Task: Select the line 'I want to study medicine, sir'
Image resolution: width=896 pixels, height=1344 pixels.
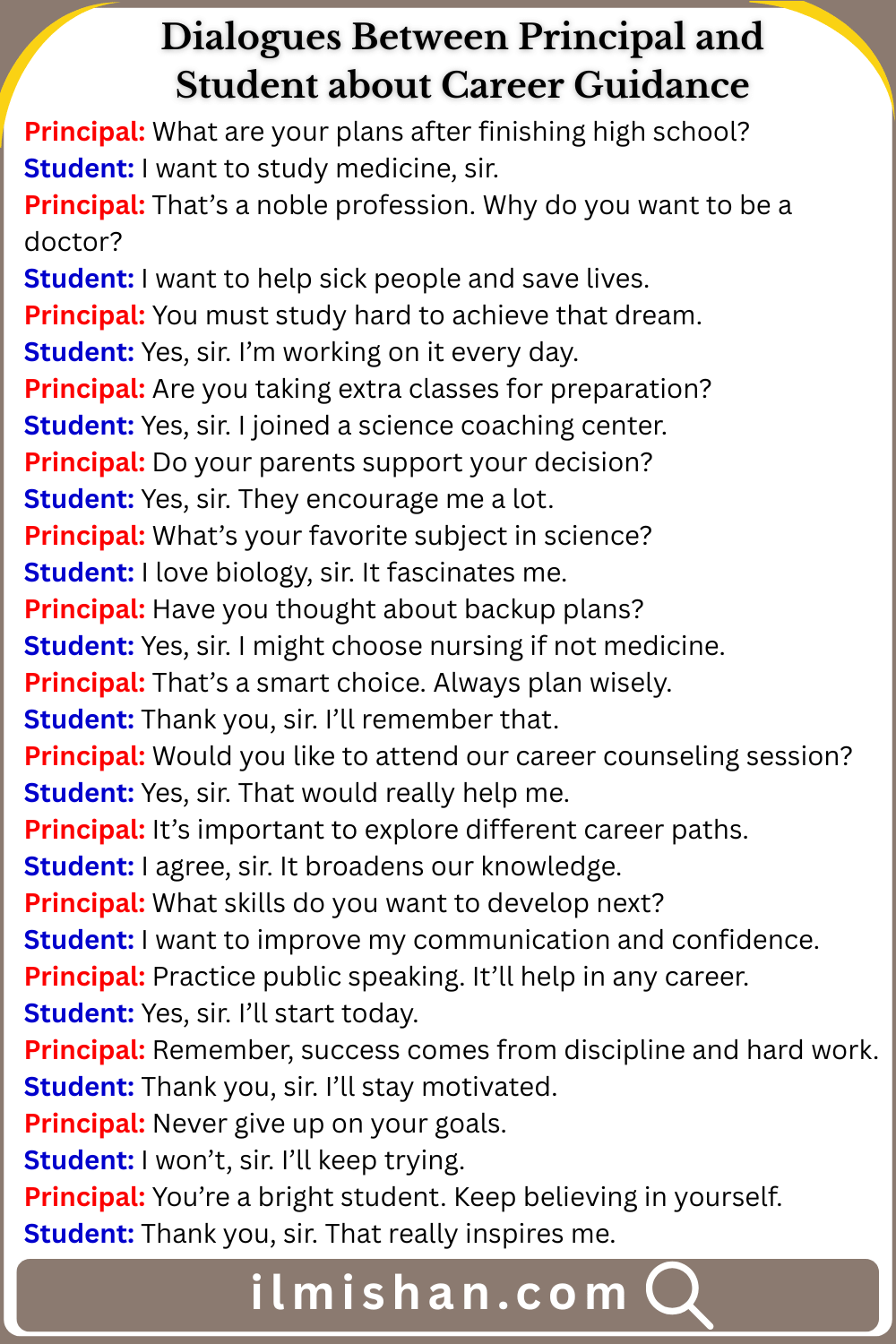Action: click(320, 168)
